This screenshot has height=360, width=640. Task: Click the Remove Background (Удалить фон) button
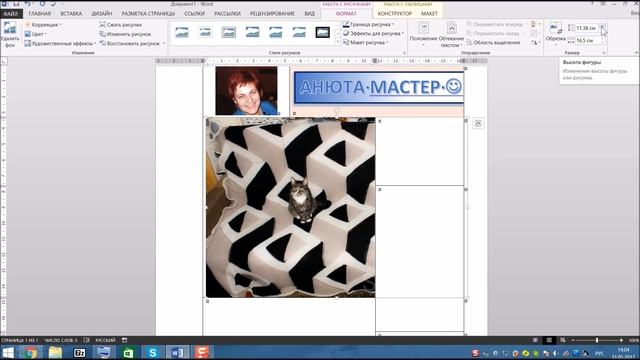pyautogui.click(x=10, y=35)
